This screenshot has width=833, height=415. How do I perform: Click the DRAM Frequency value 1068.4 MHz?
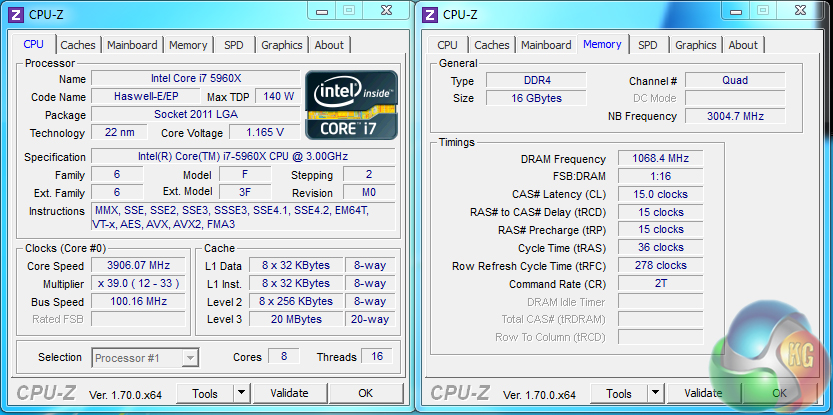click(x=660, y=158)
